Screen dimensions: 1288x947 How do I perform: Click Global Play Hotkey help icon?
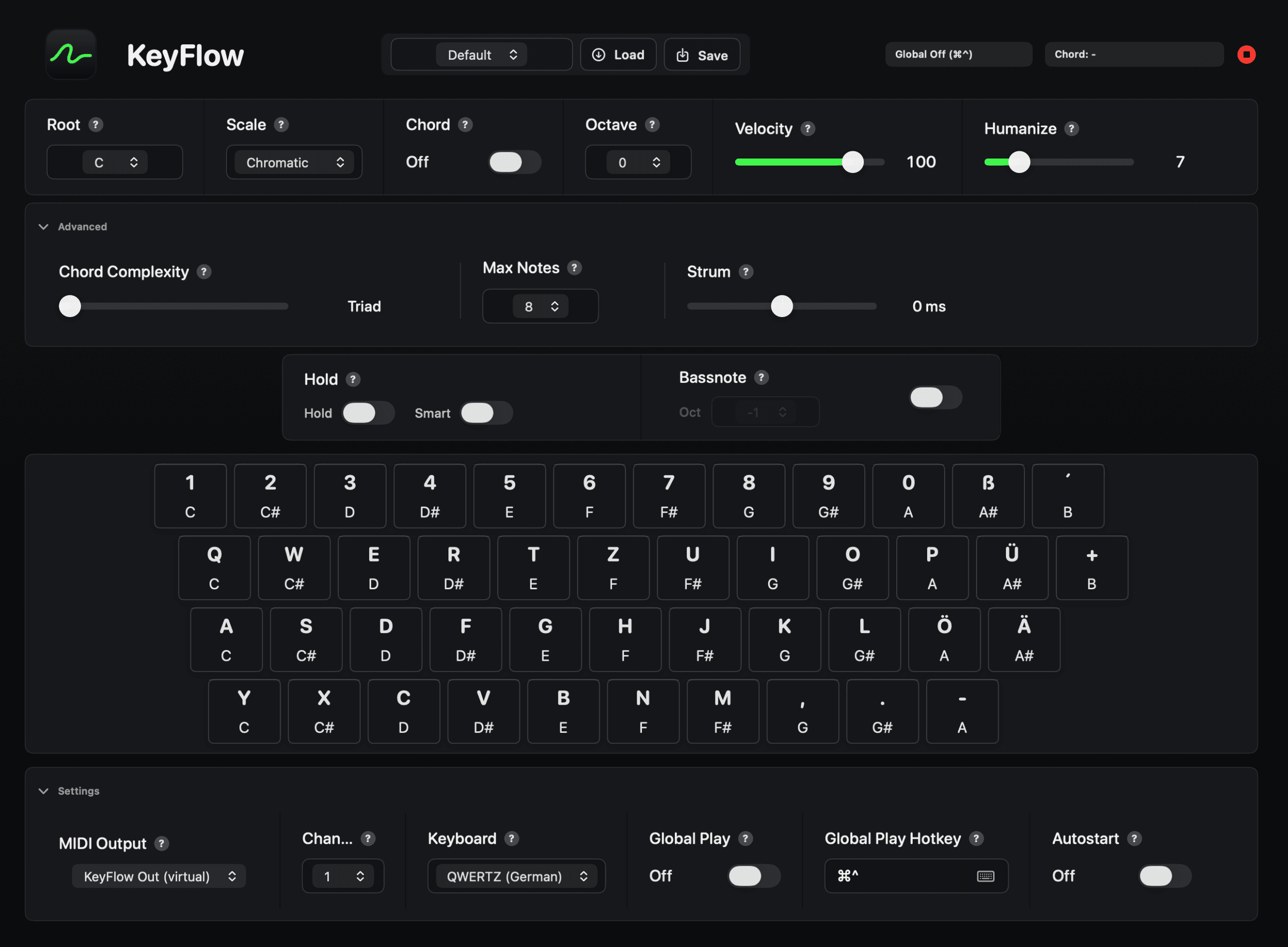pos(976,838)
